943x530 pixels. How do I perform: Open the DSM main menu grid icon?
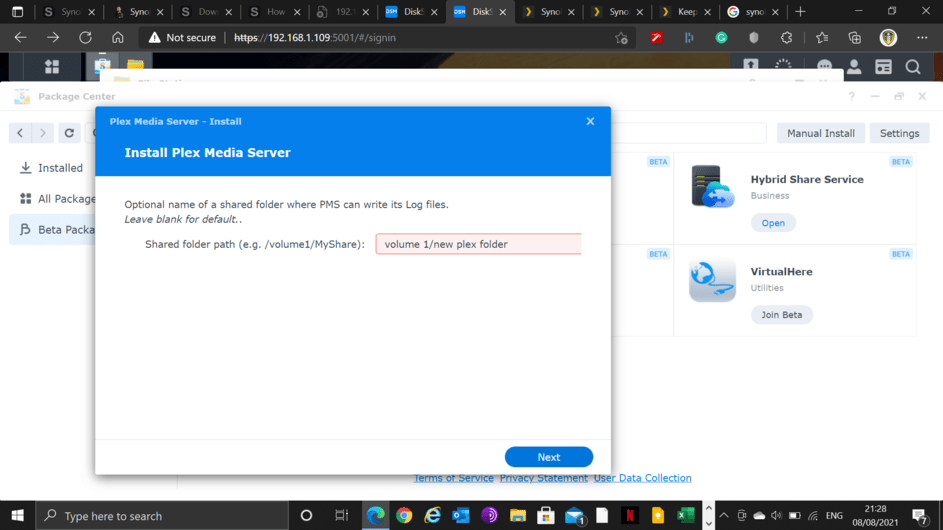(52, 67)
